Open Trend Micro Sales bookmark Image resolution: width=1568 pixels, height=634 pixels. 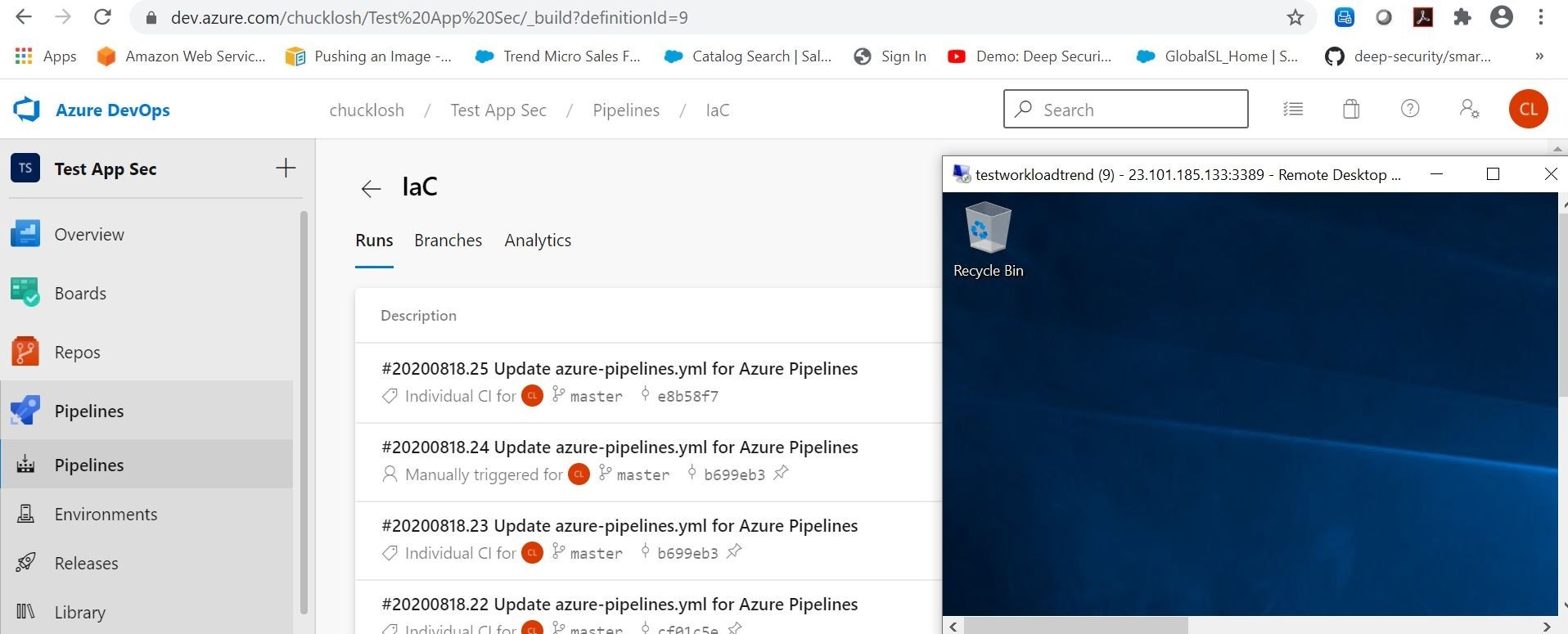click(558, 56)
